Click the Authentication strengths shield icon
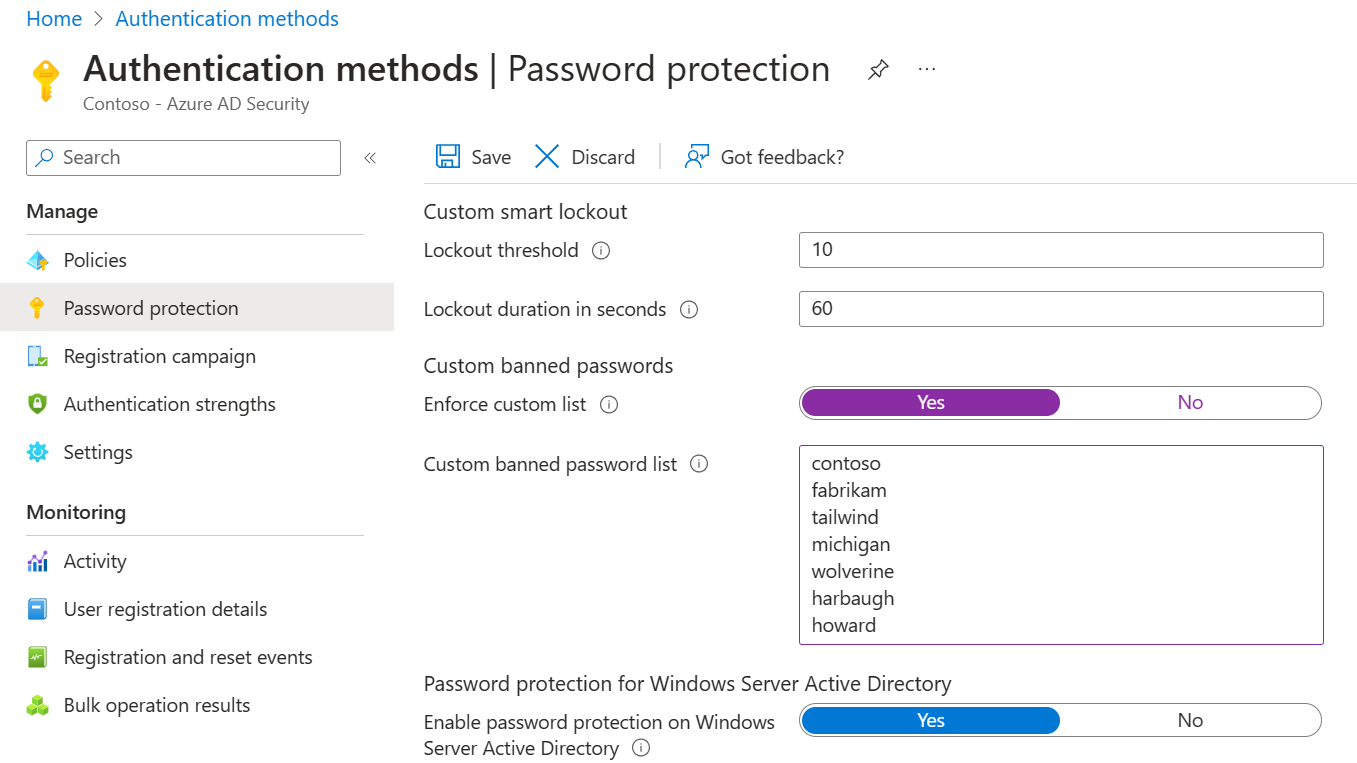This screenshot has height=763, width=1357. (x=38, y=404)
